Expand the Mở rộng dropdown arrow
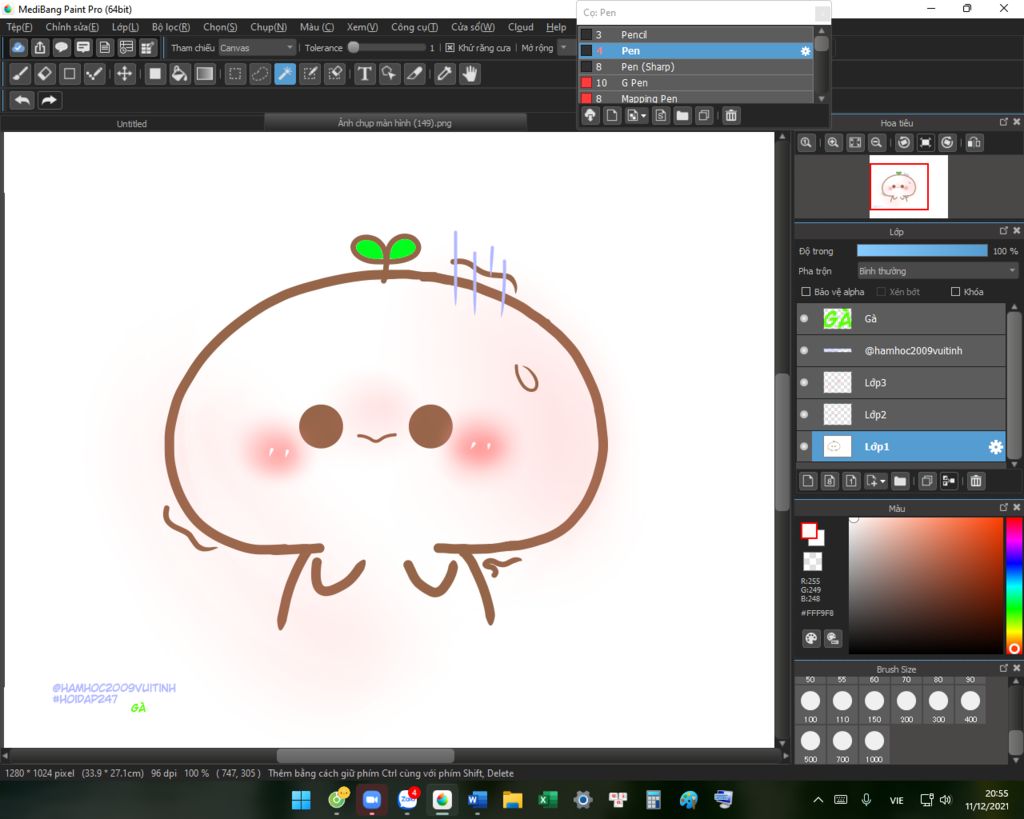 click(564, 48)
